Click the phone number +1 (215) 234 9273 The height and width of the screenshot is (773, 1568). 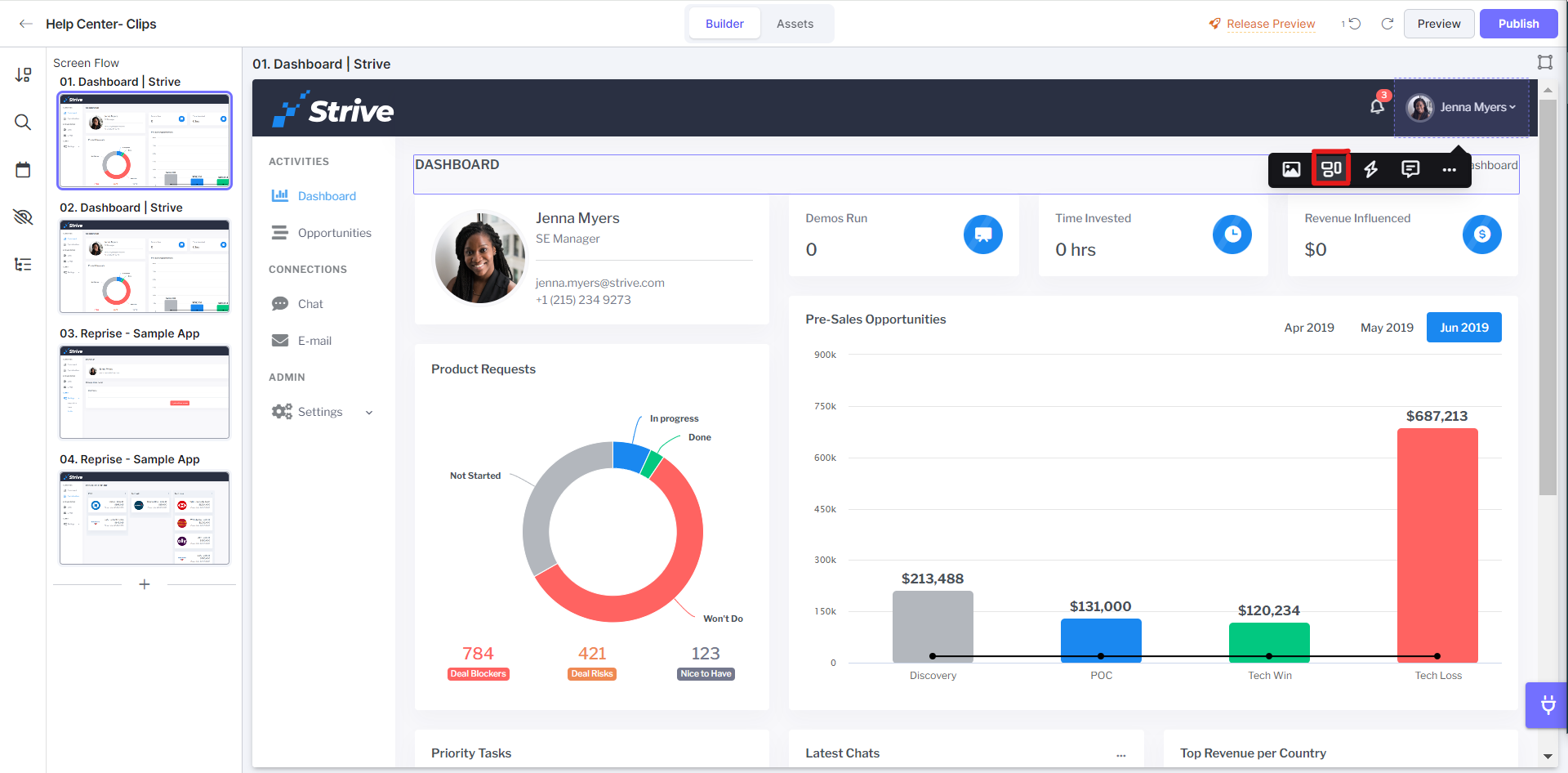click(x=583, y=300)
